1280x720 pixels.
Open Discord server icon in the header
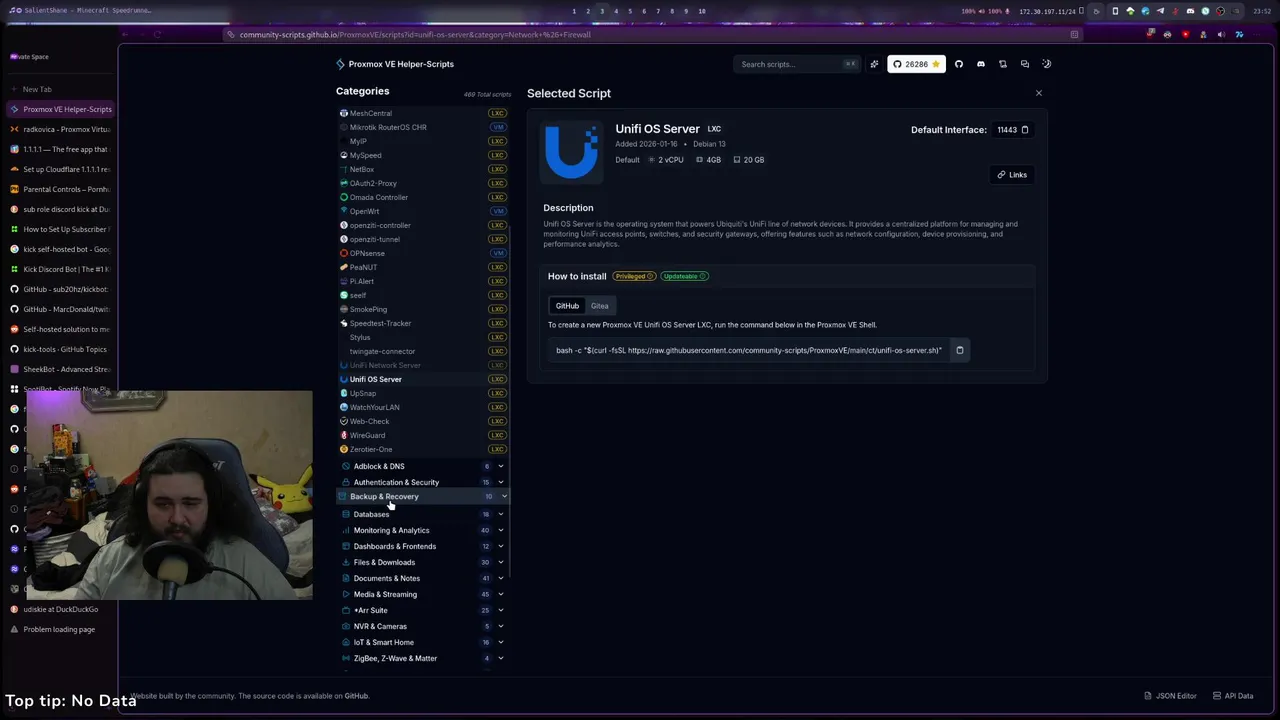point(981,64)
